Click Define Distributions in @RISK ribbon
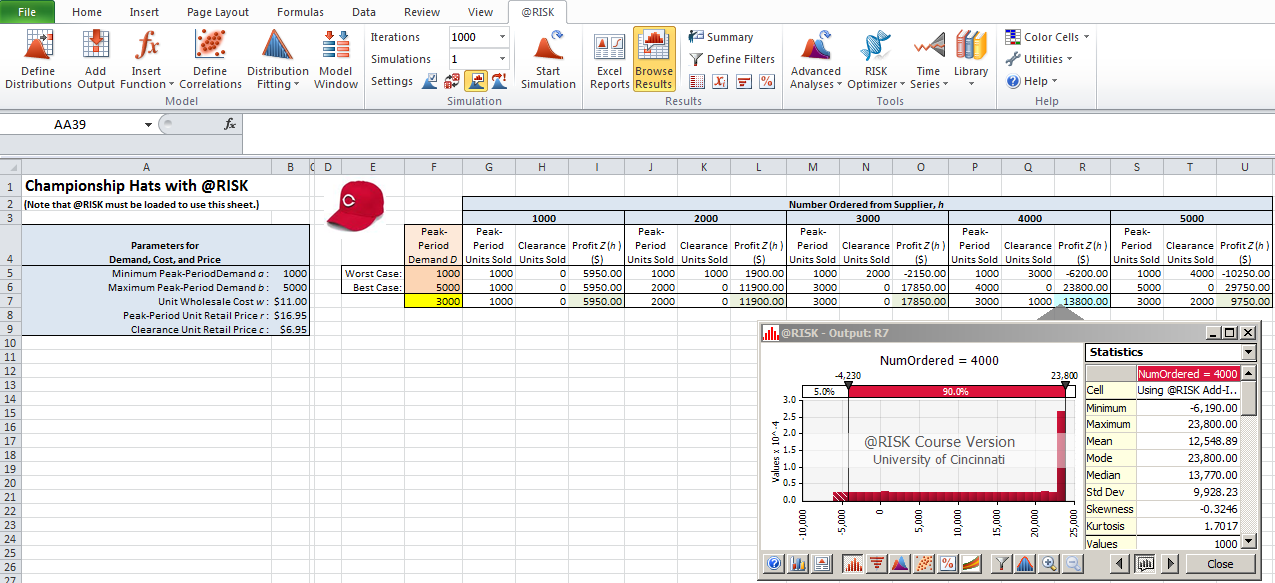 38,60
